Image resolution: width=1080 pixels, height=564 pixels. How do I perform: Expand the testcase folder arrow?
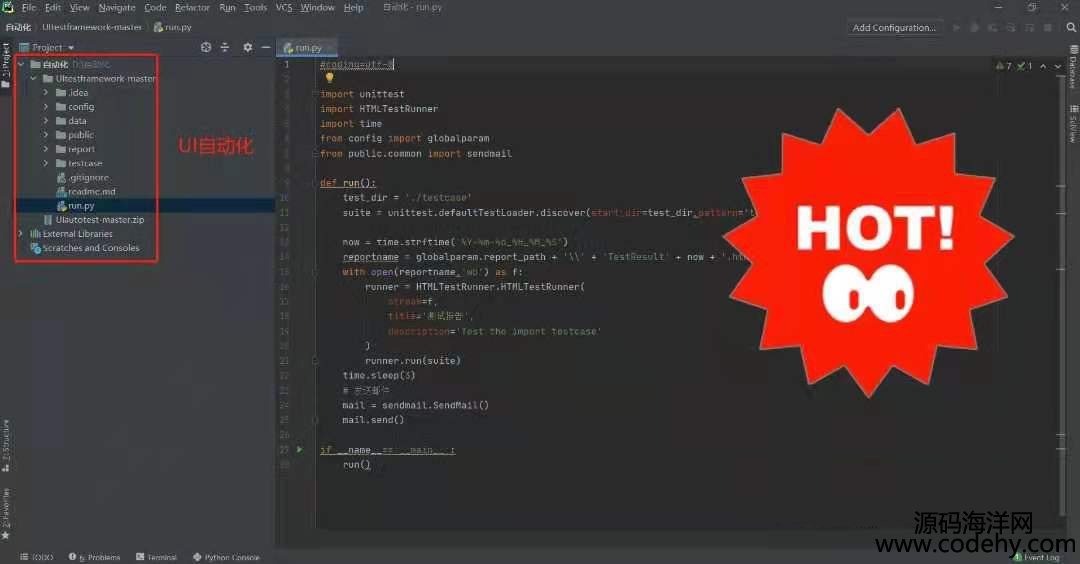46,163
